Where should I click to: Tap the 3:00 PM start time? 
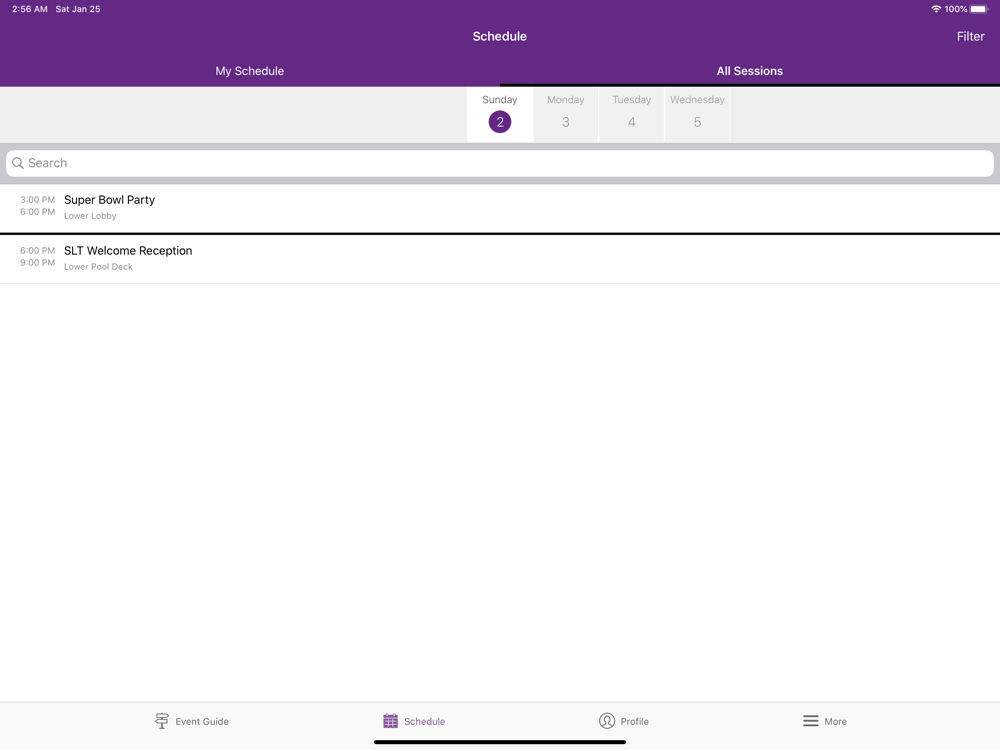pos(38,200)
